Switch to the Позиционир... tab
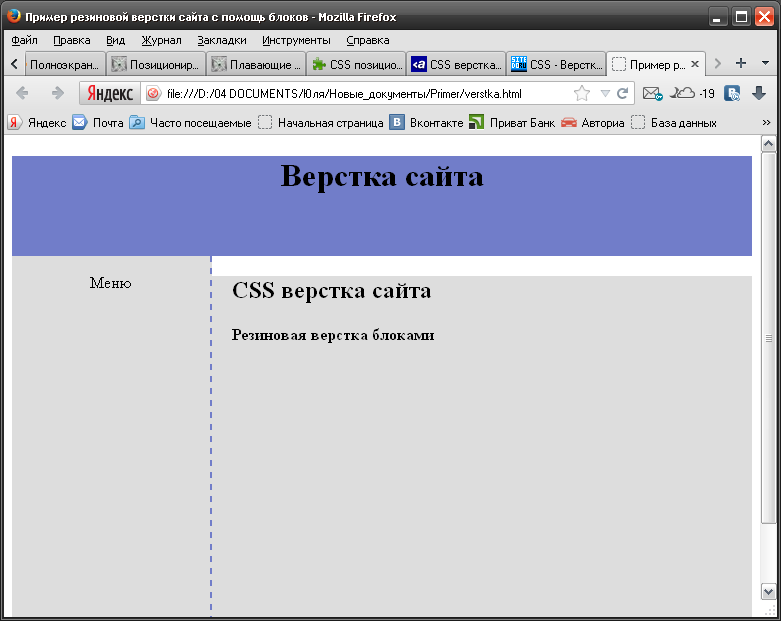Image resolution: width=781 pixels, height=621 pixels. (156, 65)
